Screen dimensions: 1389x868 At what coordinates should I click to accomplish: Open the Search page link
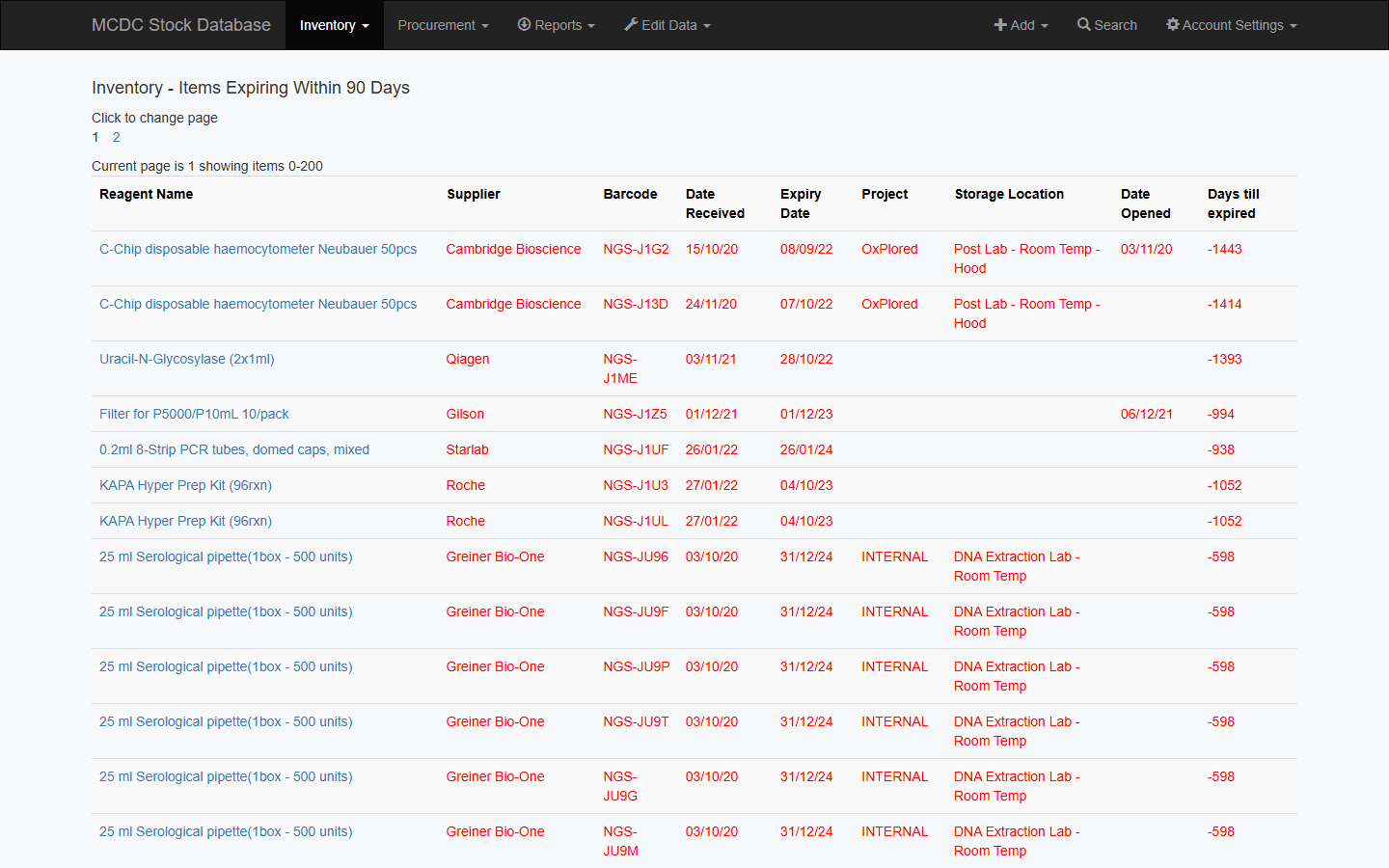coord(1107,25)
